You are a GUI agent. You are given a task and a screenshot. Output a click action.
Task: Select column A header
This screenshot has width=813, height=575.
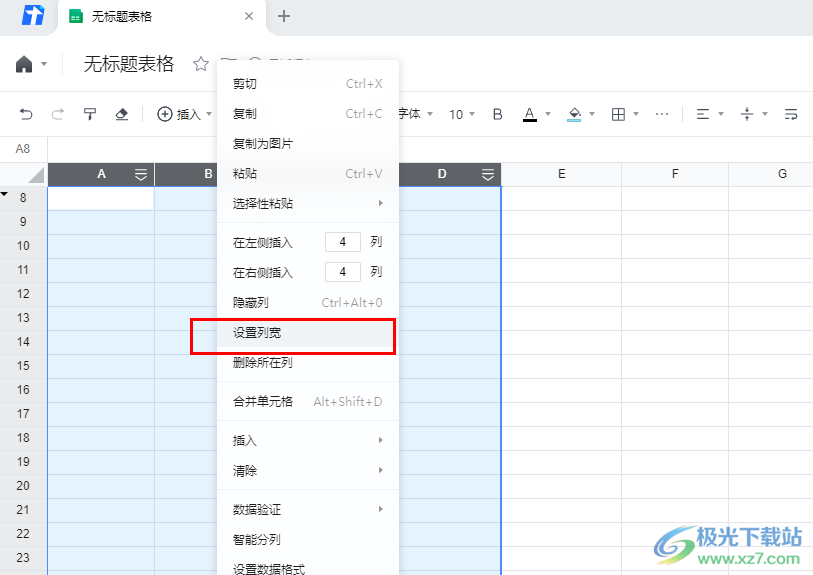point(101,174)
